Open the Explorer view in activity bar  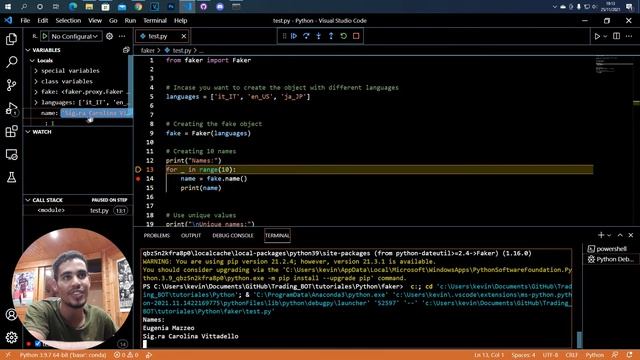point(11,39)
